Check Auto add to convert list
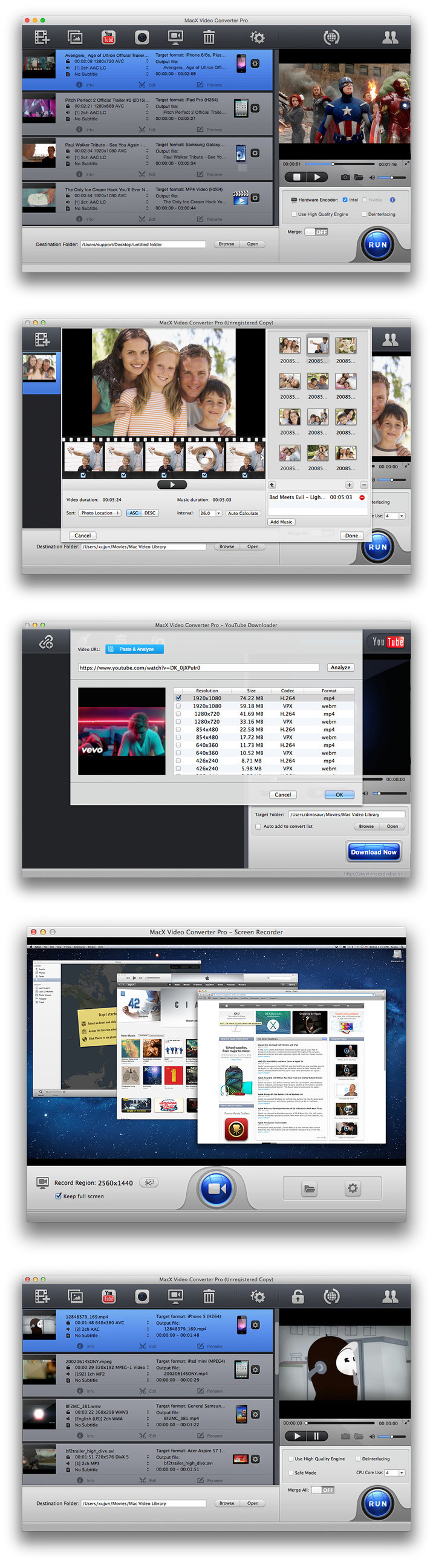Image resolution: width=433 pixels, height=1568 pixels. click(x=258, y=826)
